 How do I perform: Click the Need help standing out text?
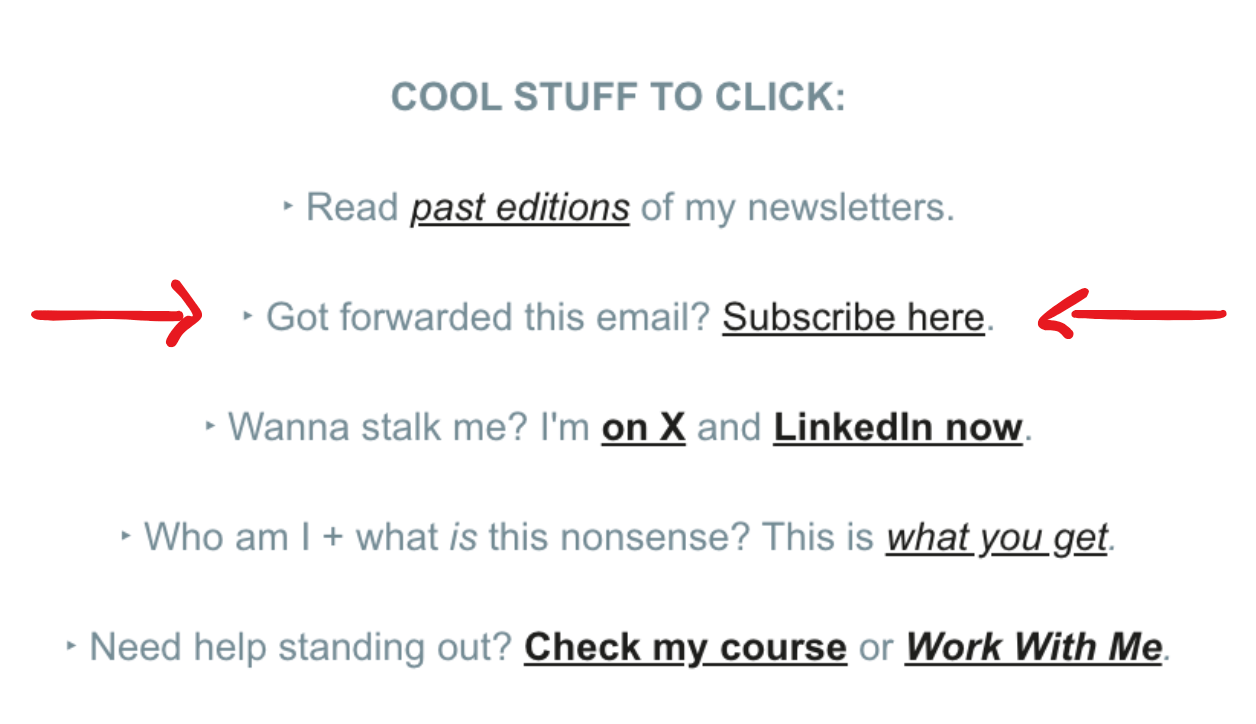pos(301,647)
